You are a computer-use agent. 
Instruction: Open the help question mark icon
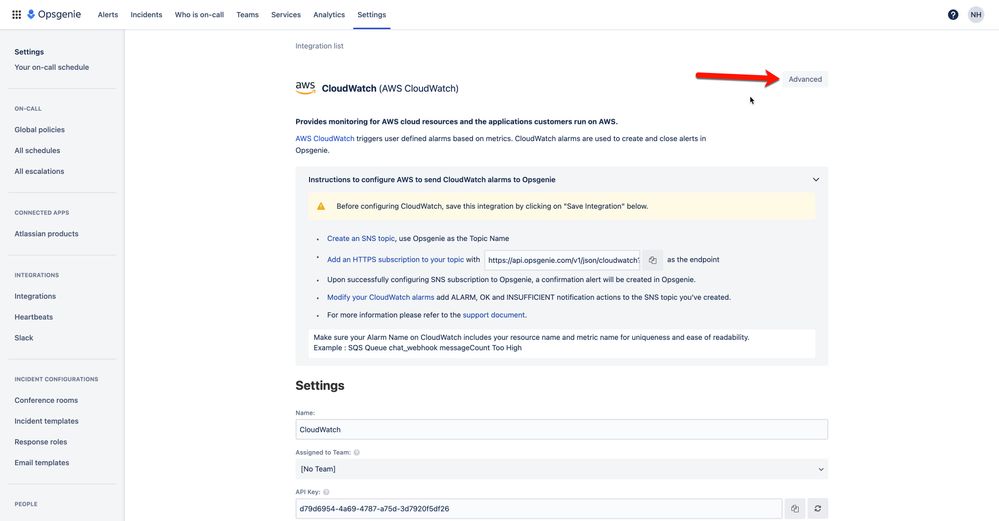pyautogui.click(x=952, y=15)
